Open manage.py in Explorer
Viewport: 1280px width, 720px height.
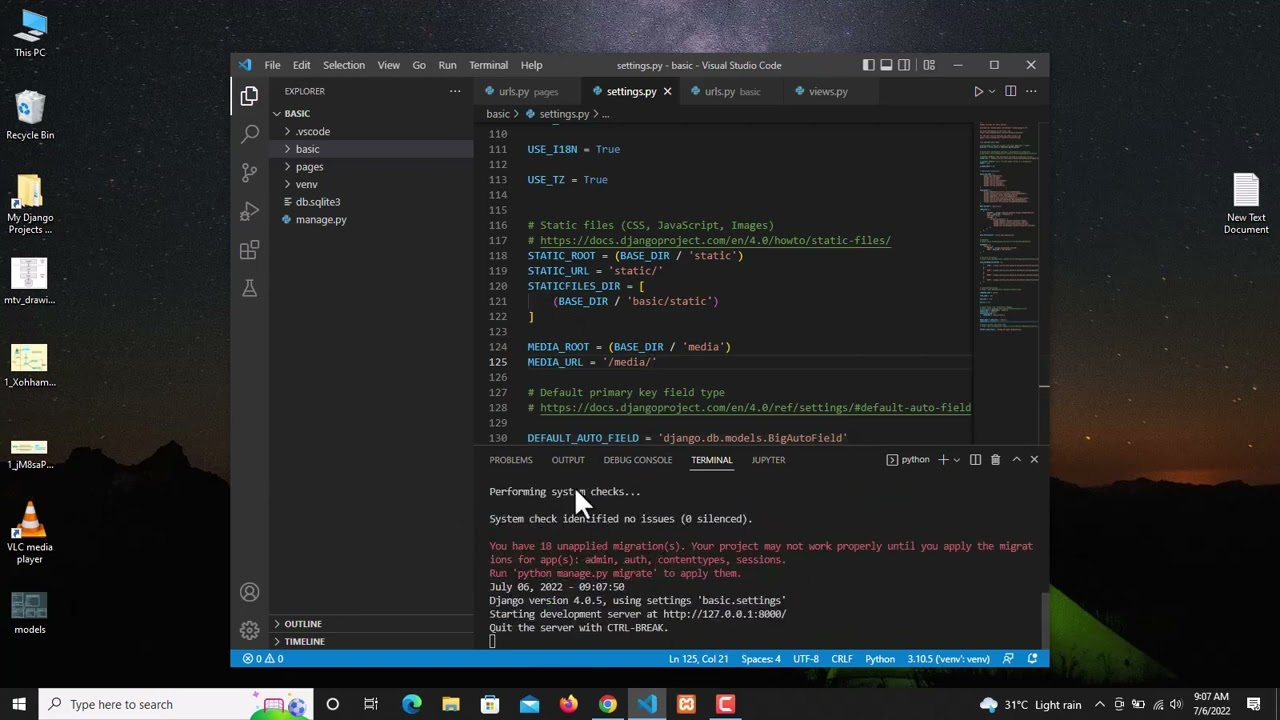click(x=371, y=220)
